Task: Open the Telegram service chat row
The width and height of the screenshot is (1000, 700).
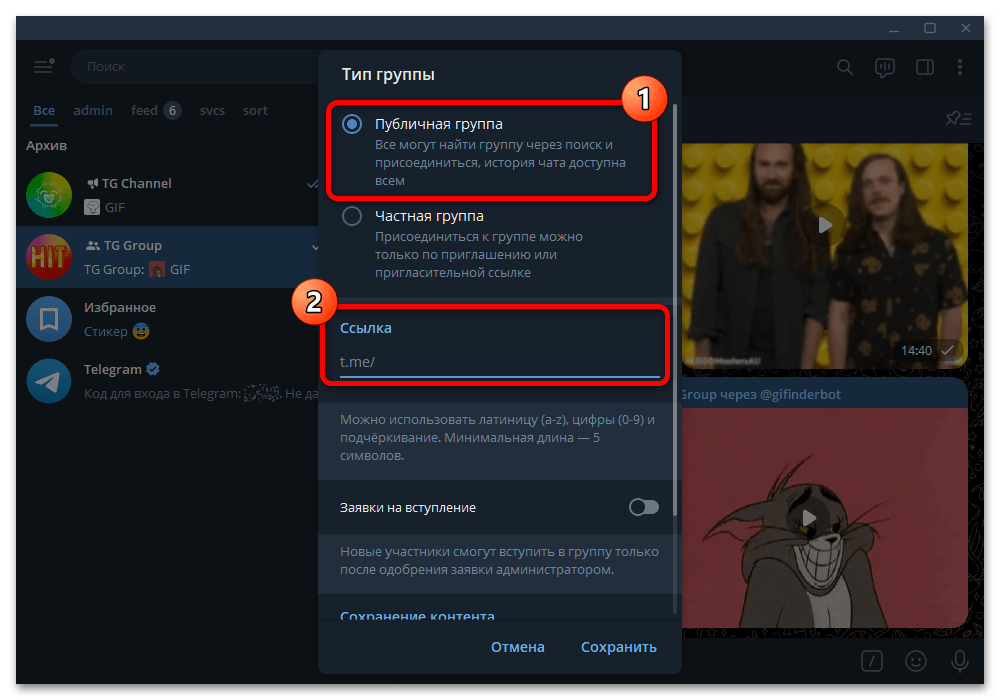Action: pyautogui.click(x=167, y=381)
